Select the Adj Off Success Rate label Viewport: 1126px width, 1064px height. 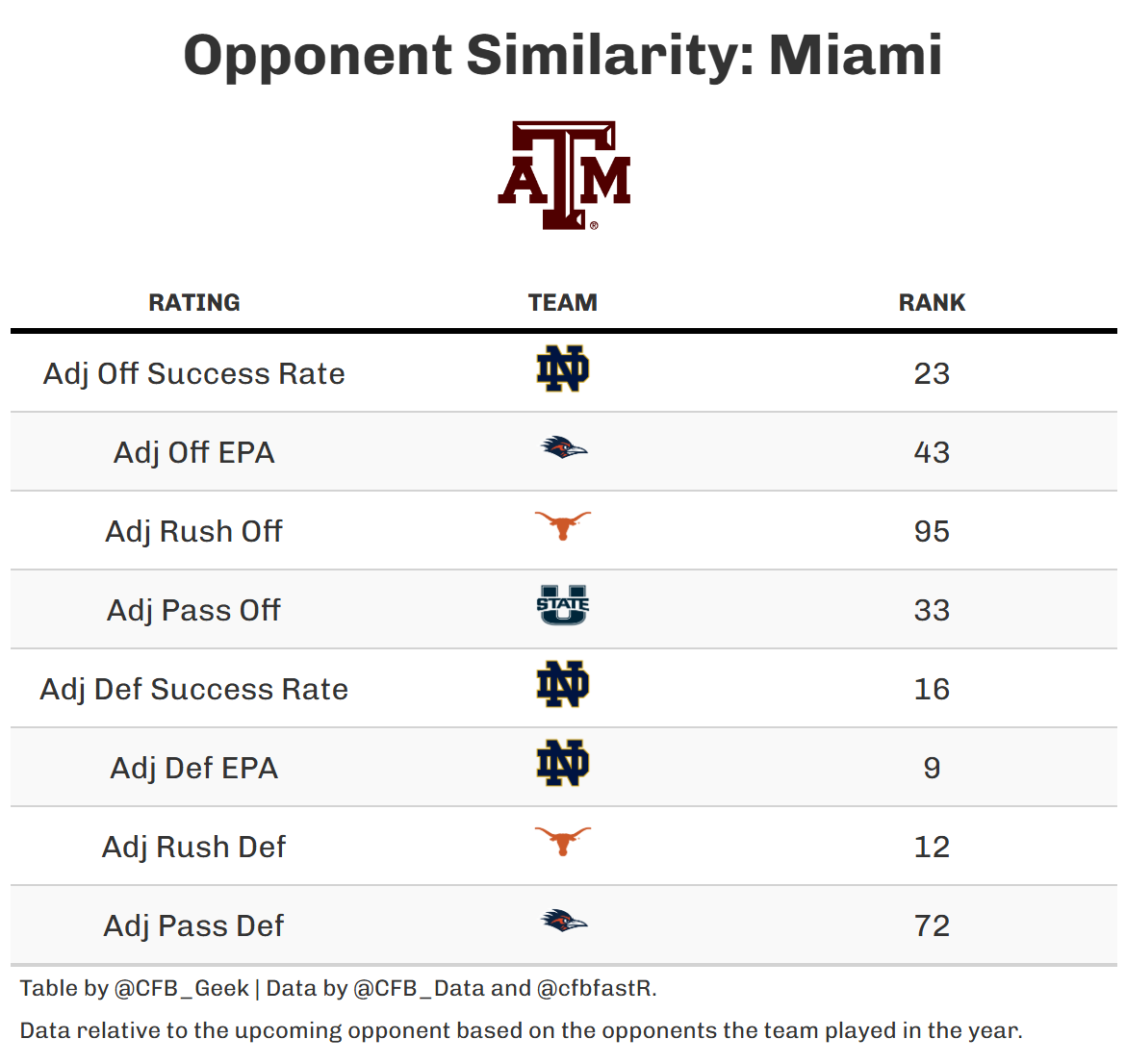tap(194, 373)
